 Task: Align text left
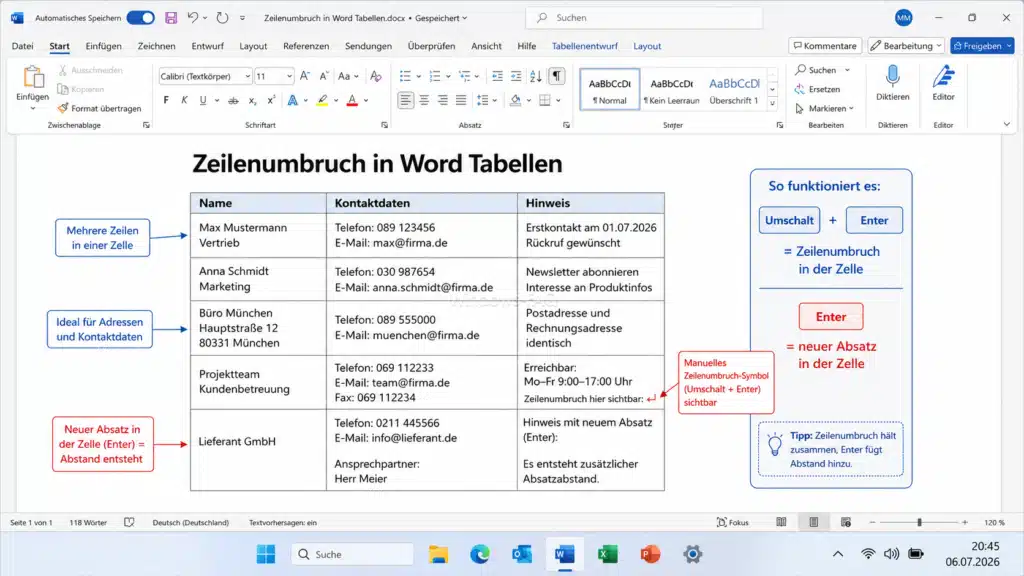pyautogui.click(x=406, y=100)
